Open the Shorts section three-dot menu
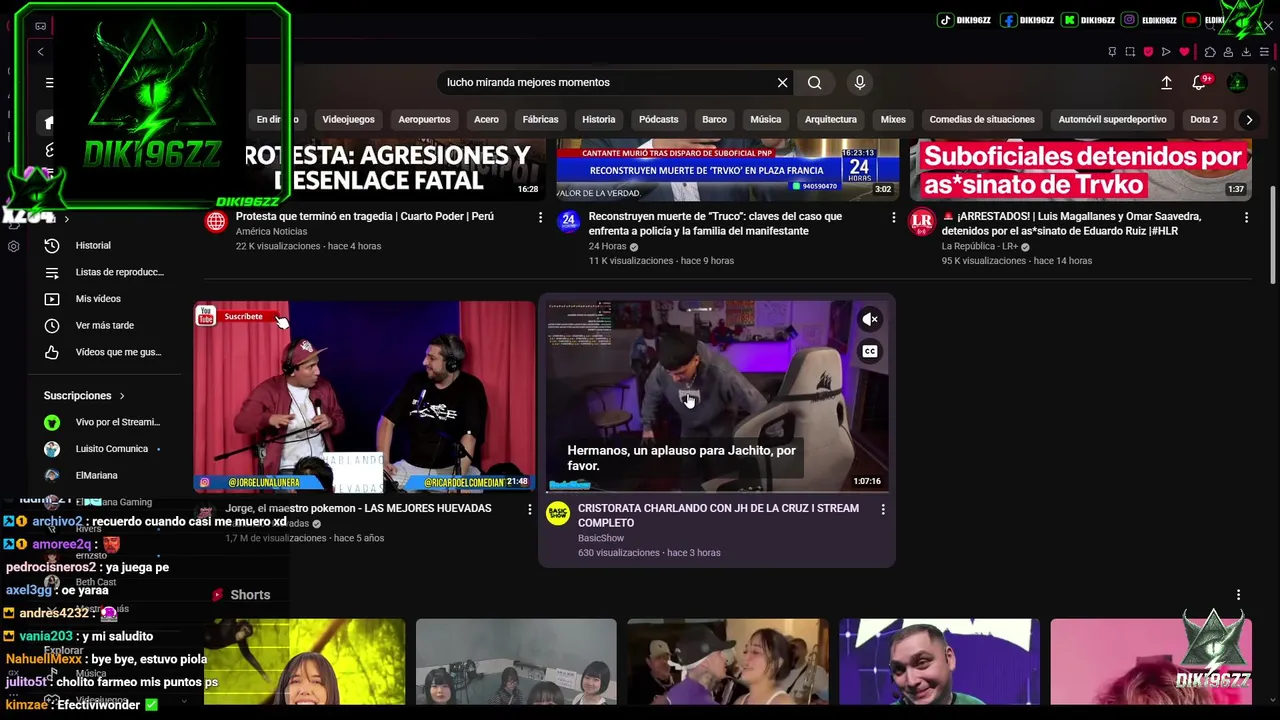 coord(1238,595)
